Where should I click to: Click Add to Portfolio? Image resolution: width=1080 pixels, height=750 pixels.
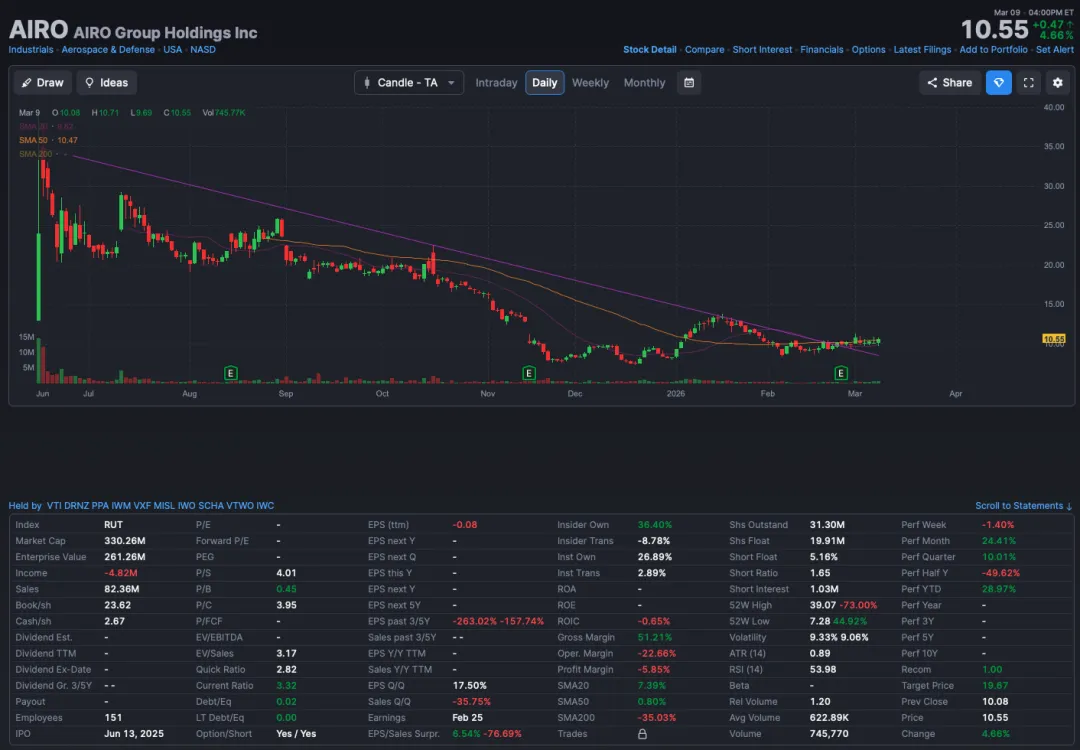[993, 50]
